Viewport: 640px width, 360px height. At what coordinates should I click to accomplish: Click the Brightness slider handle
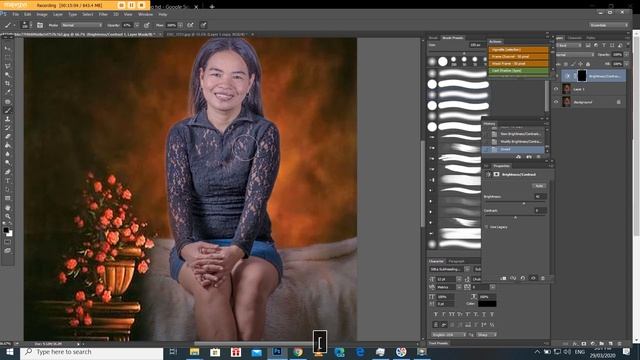(524, 203)
